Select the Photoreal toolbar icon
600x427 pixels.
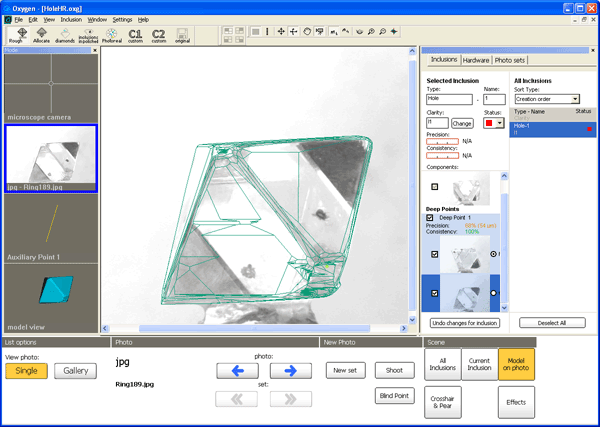[110, 34]
